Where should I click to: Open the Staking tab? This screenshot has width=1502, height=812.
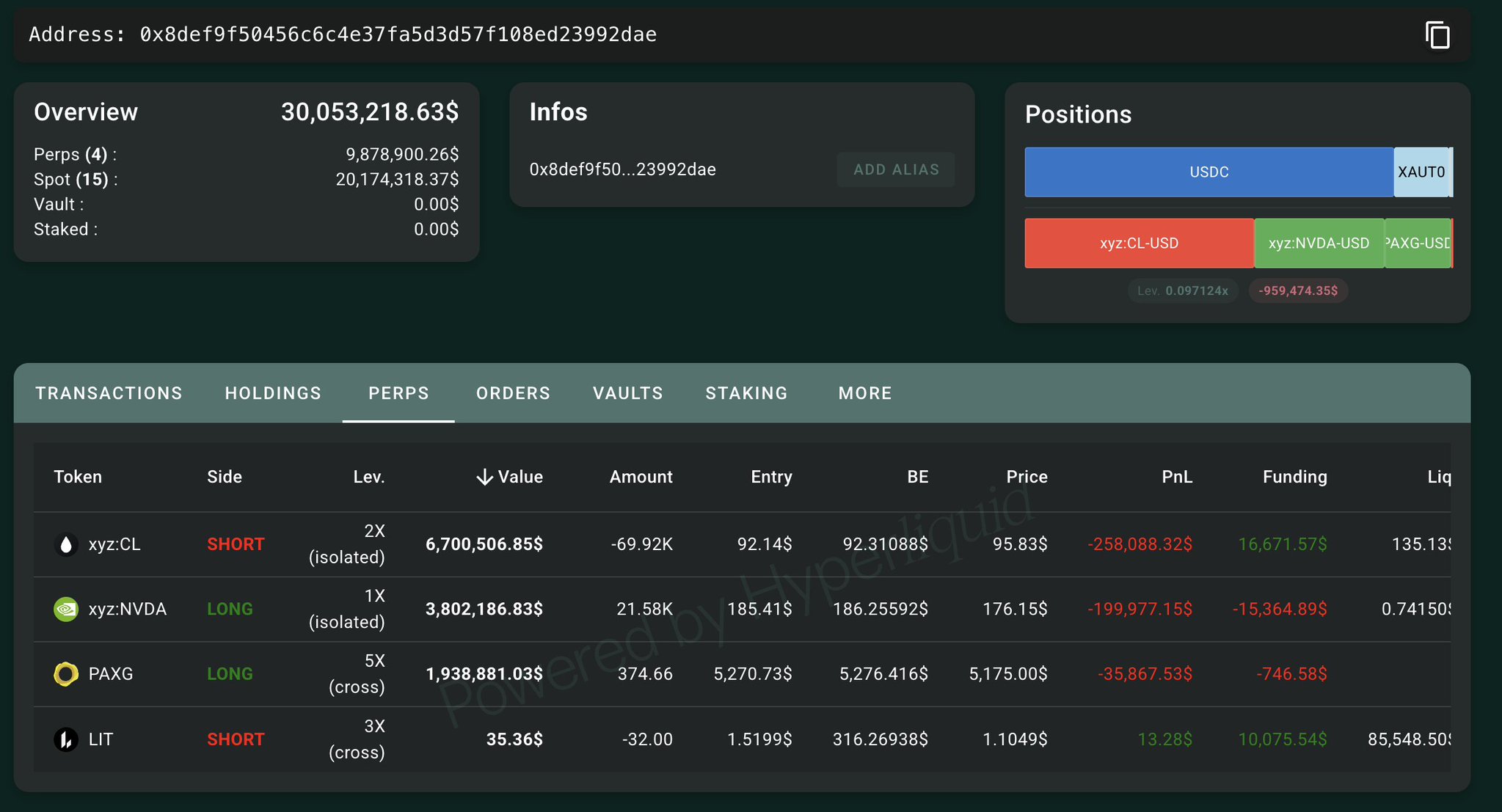pyautogui.click(x=746, y=393)
